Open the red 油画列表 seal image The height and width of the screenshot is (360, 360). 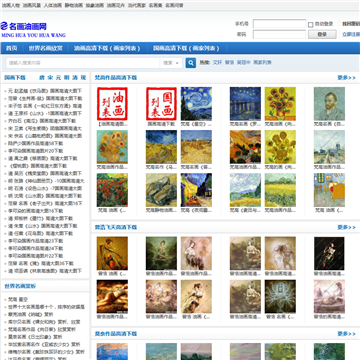tap(112, 104)
